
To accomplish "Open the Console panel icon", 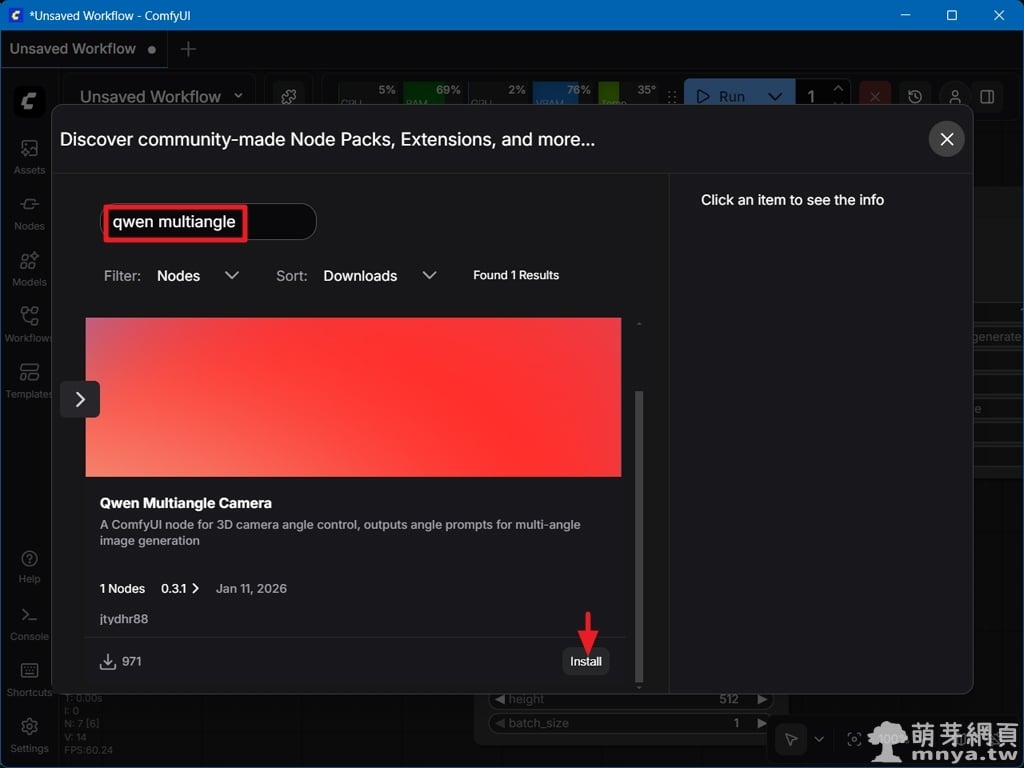I will point(29,622).
